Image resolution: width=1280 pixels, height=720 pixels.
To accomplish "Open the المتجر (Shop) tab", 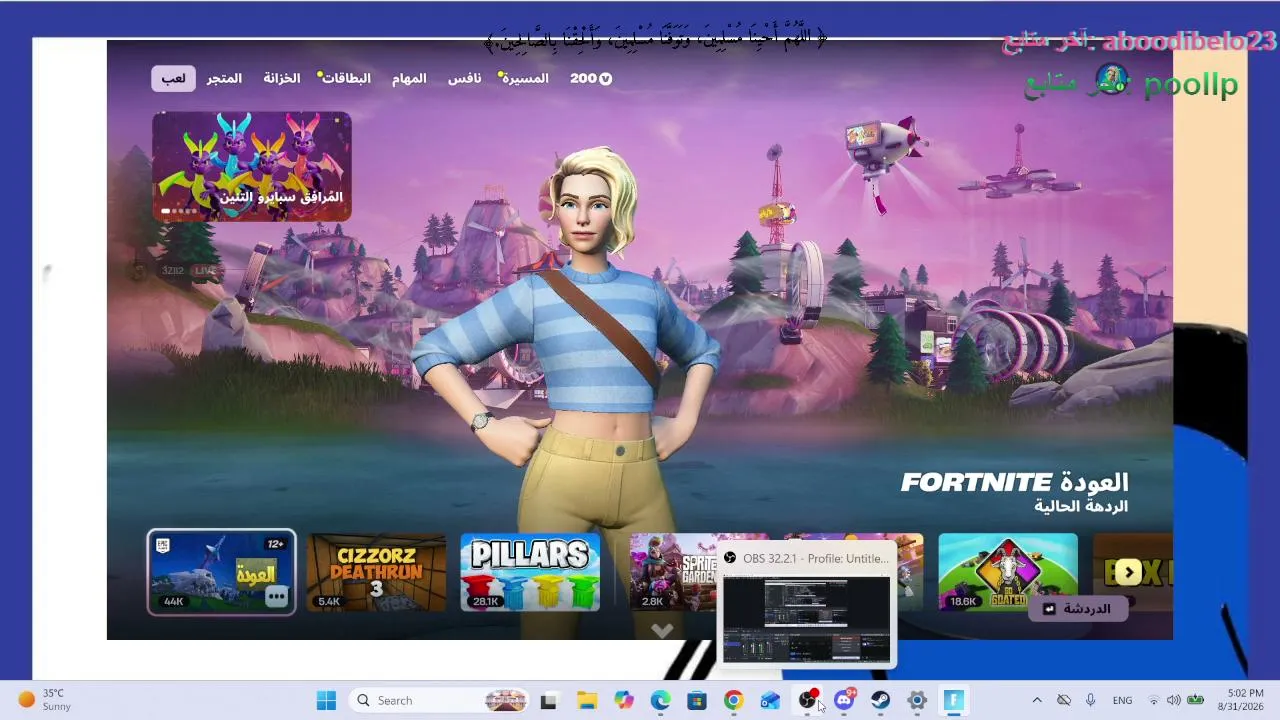I will tap(224, 78).
